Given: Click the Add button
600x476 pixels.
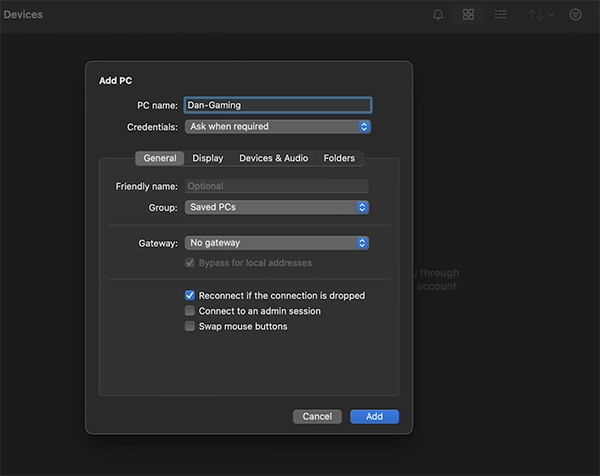Looking at the screenshot, I should click(374, 416).
